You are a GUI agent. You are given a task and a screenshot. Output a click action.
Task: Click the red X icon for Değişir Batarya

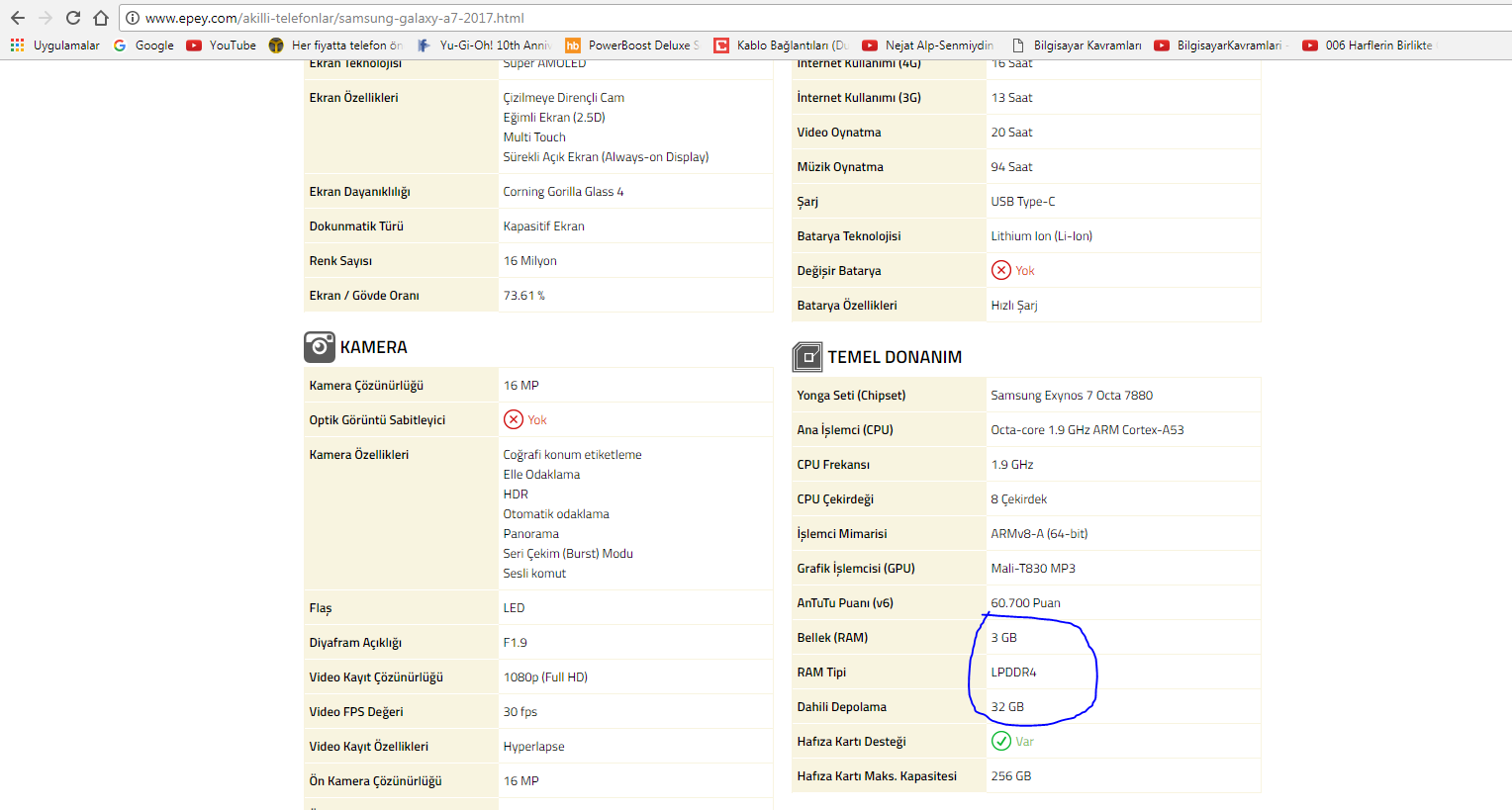[x=1001, y=270]
